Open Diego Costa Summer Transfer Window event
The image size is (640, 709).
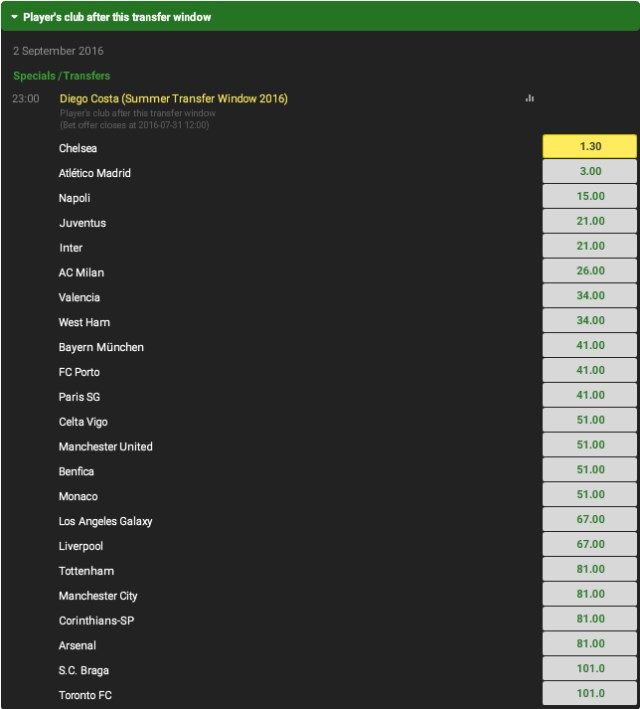click(x=173, y=99)
